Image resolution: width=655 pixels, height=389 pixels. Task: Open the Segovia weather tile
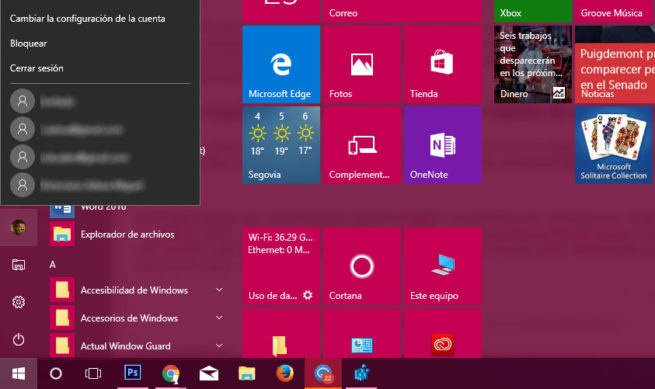281,145
